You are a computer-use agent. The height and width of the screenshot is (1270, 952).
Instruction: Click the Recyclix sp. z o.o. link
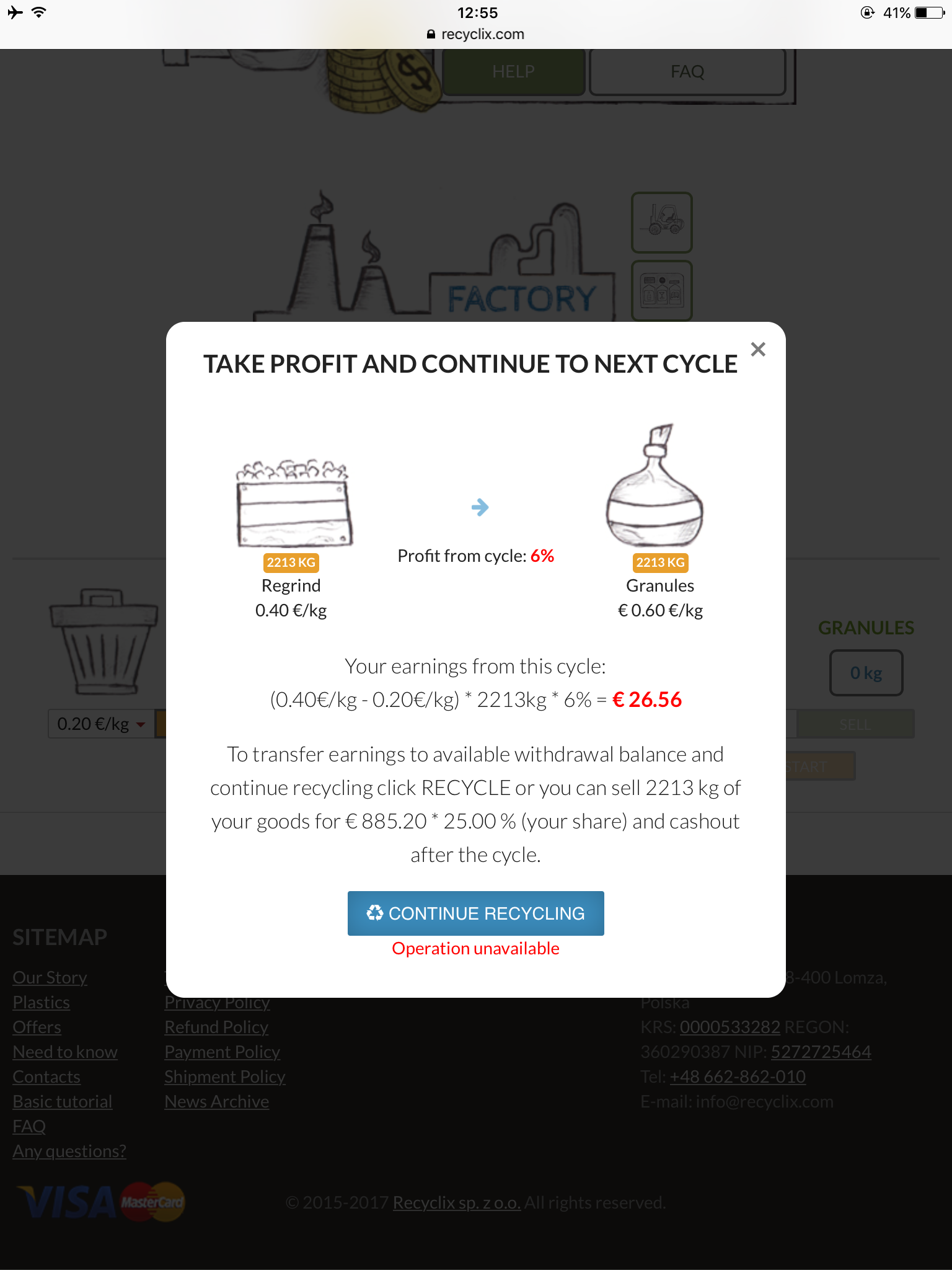click(456, 1202)
